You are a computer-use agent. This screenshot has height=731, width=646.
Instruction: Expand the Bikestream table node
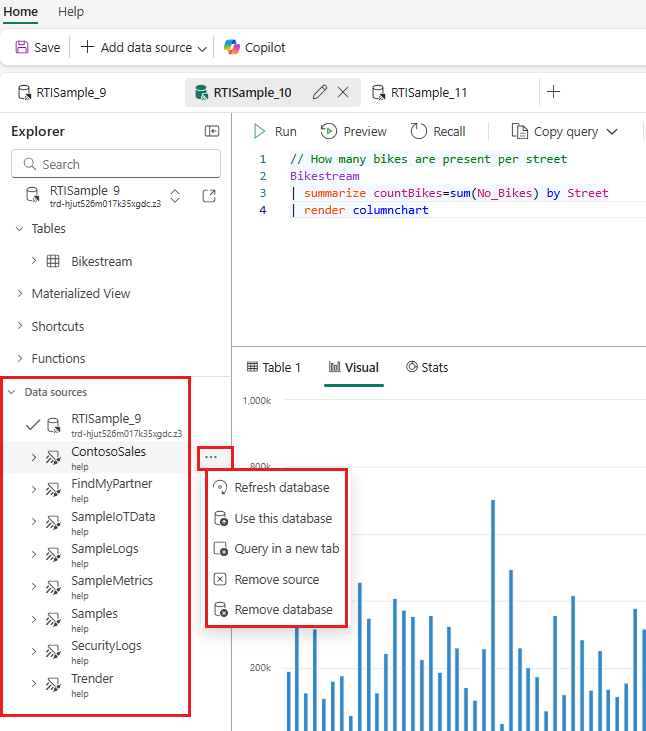tap(34, 261)
